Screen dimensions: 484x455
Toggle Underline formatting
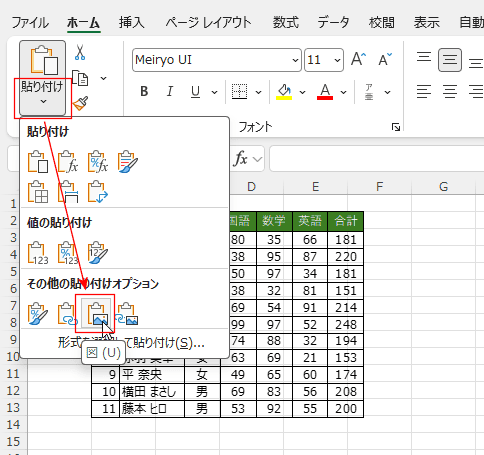(x=195, y=91)
